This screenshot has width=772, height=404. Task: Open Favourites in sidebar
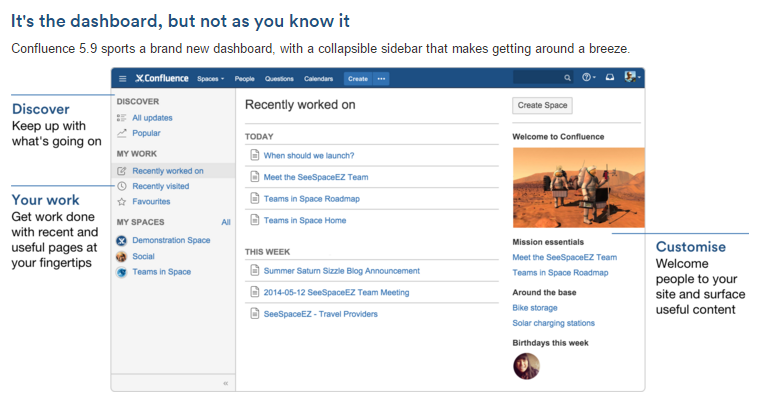[x=151, y=201]
